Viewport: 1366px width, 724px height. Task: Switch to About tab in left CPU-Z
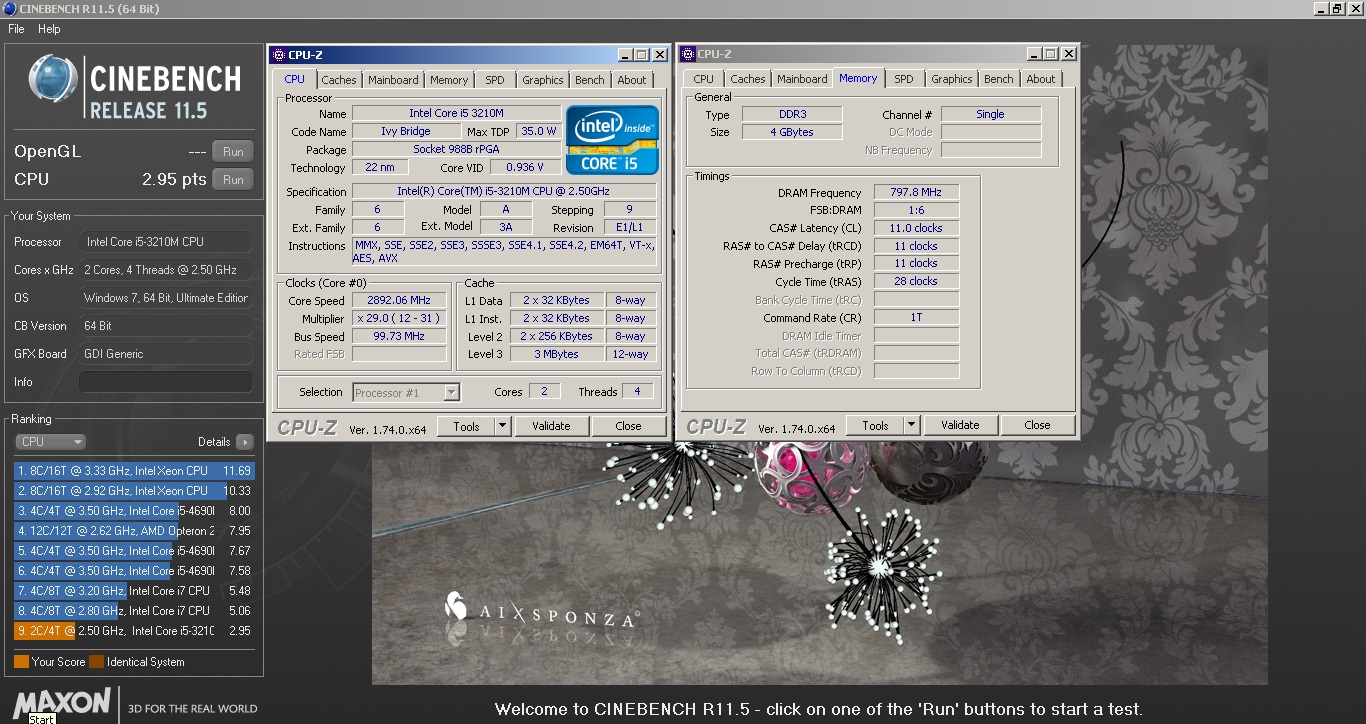(x=632, y=80)
